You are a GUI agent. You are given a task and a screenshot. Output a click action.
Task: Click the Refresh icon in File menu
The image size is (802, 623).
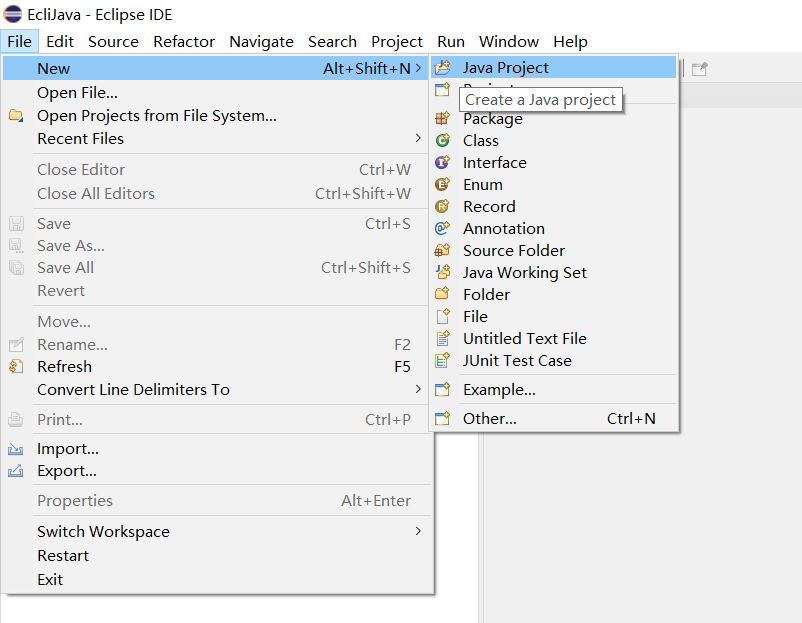[16, 366]
